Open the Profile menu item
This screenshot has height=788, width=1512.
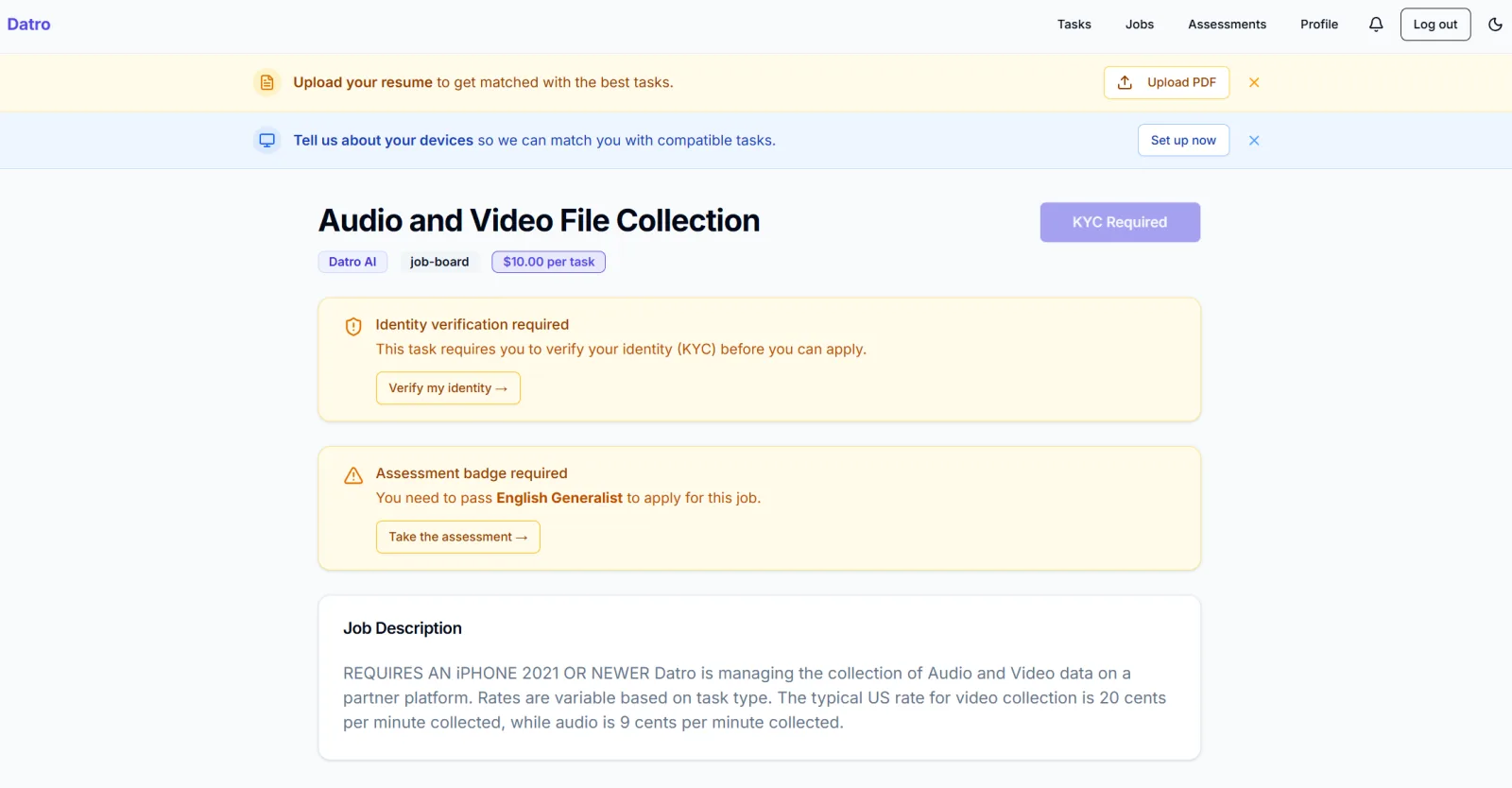(1319, 25)
